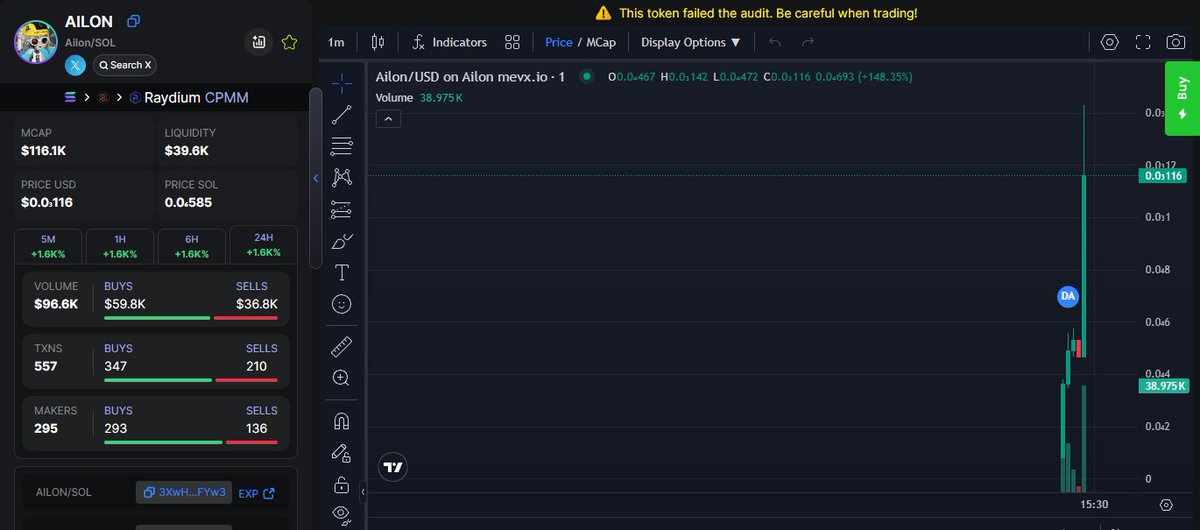1200x530 pixels.
Task: Select the 24H price change tab
Action: 263,245
